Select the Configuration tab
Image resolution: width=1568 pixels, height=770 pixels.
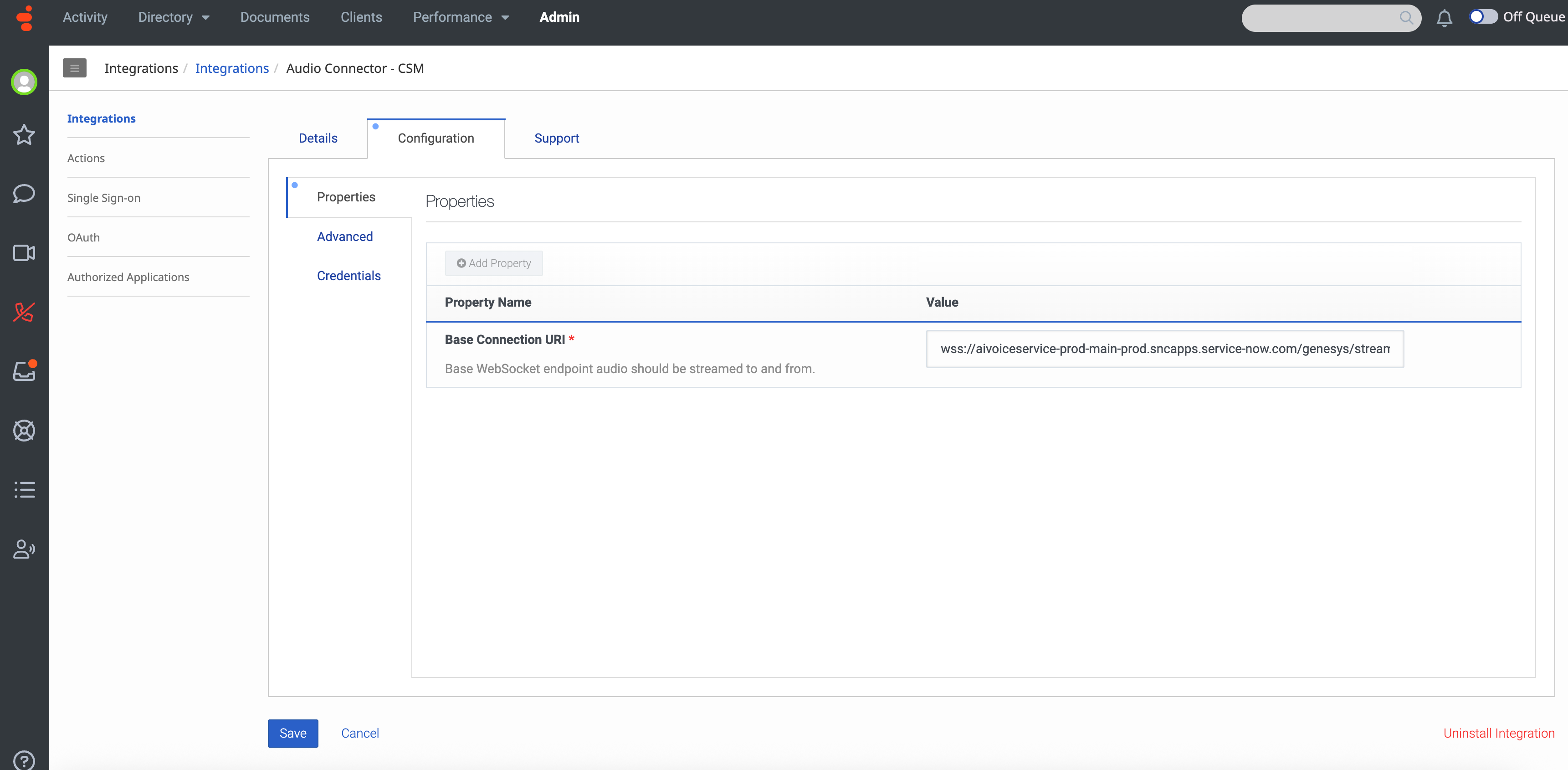436,138
